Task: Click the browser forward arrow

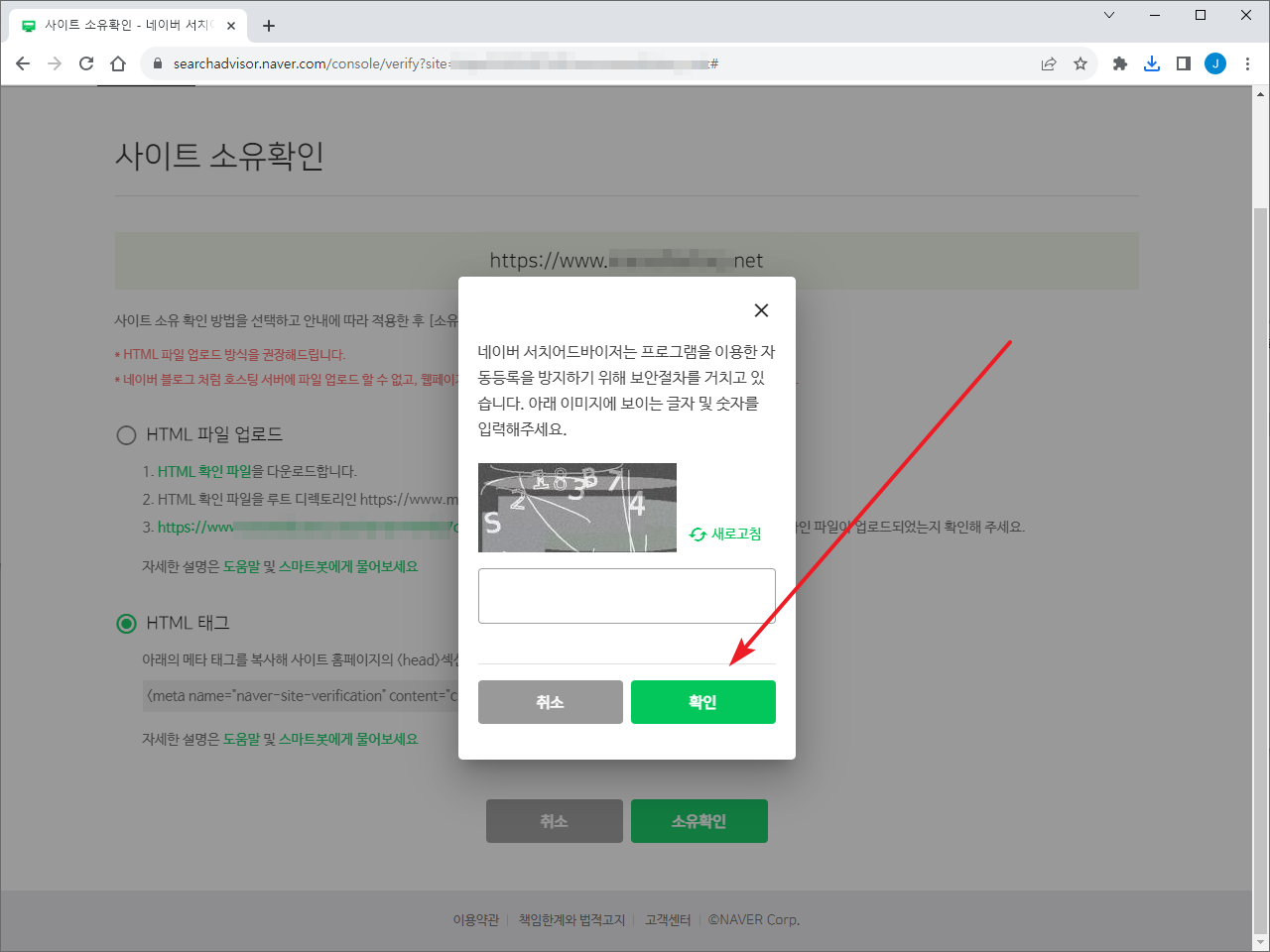Action: tap(55, 63)
